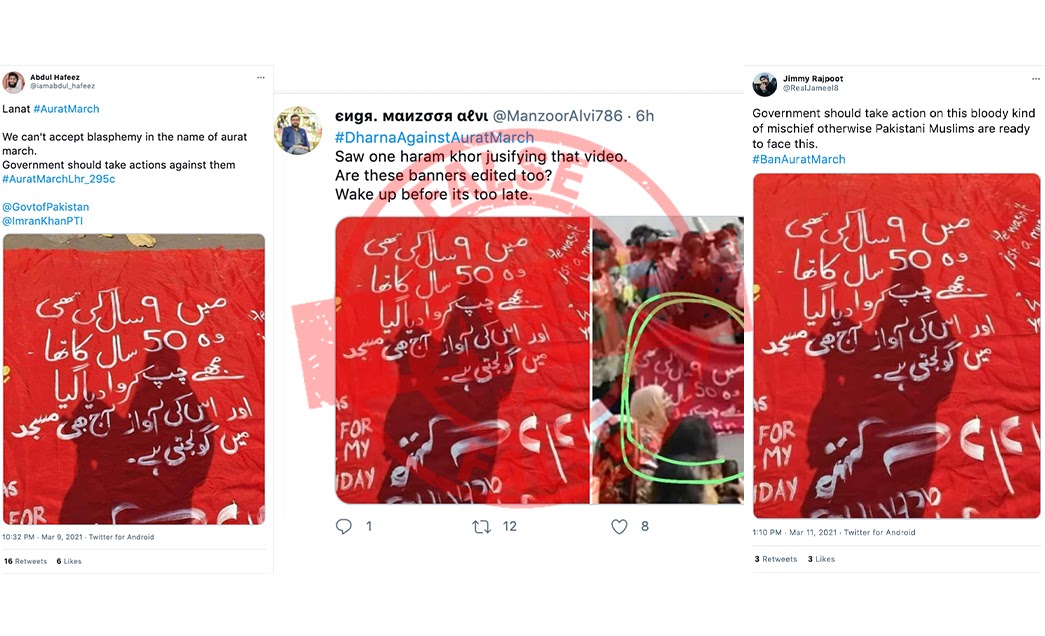Open more options on Abdul Hafeez tweet
This screenshot has height=636, width=1045.
pos(261,77)
